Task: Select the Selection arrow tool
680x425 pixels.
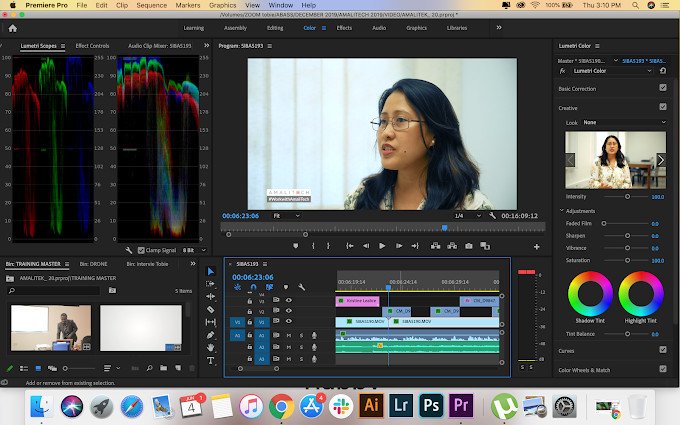Action: click(x=211, y=272)
